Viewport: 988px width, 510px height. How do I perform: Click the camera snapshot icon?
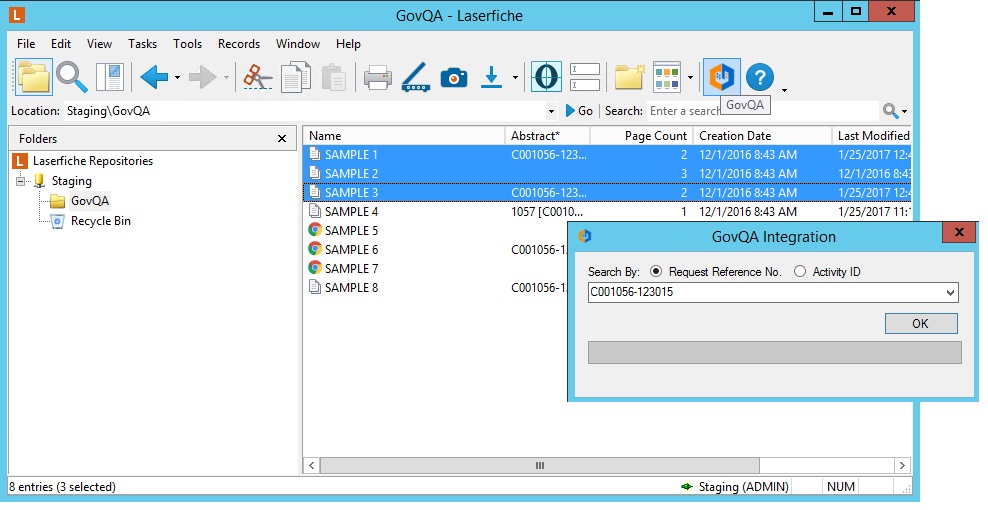(454, 78)
